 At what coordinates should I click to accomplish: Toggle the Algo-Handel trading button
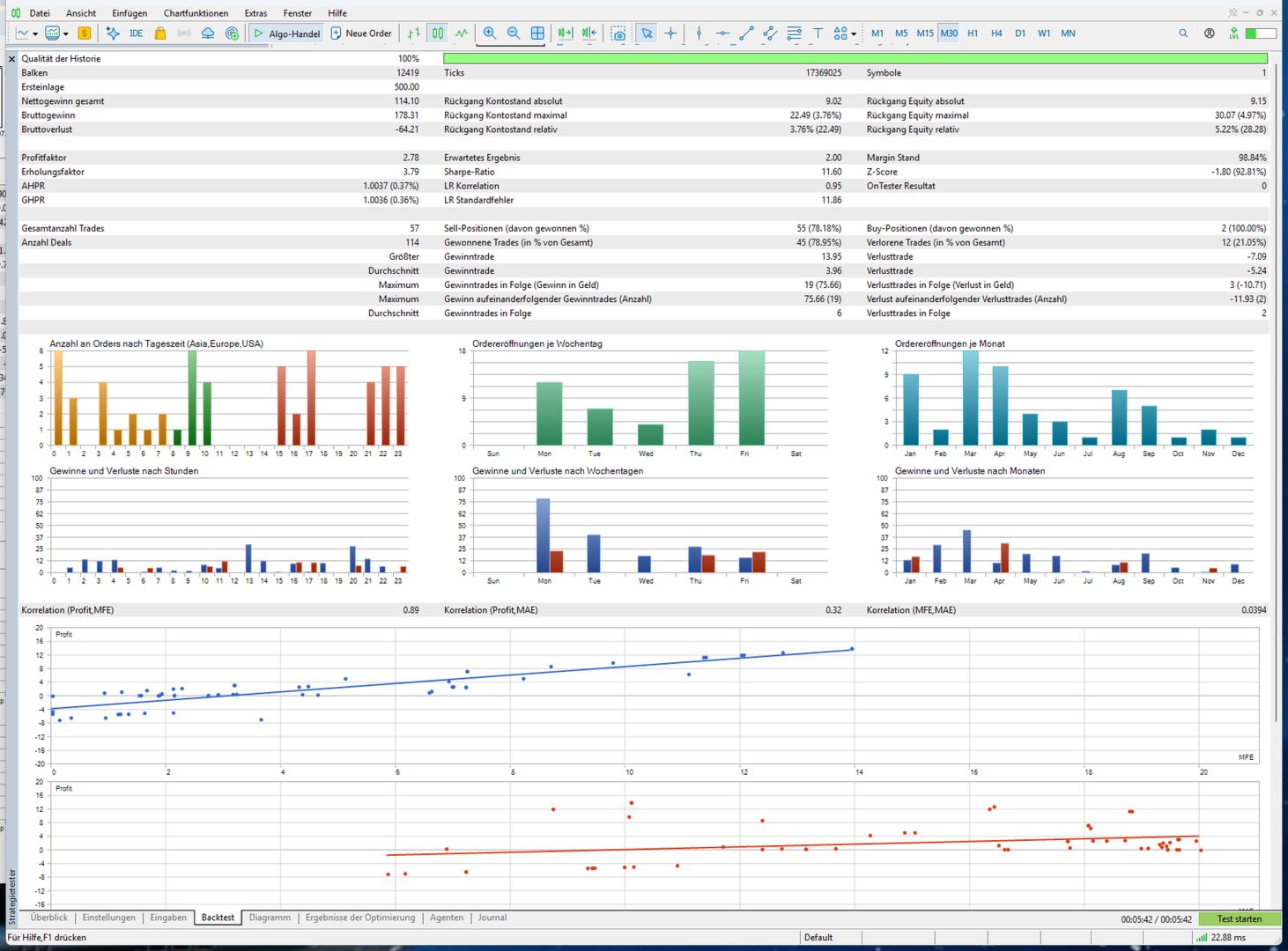click(x=286, y=33)
